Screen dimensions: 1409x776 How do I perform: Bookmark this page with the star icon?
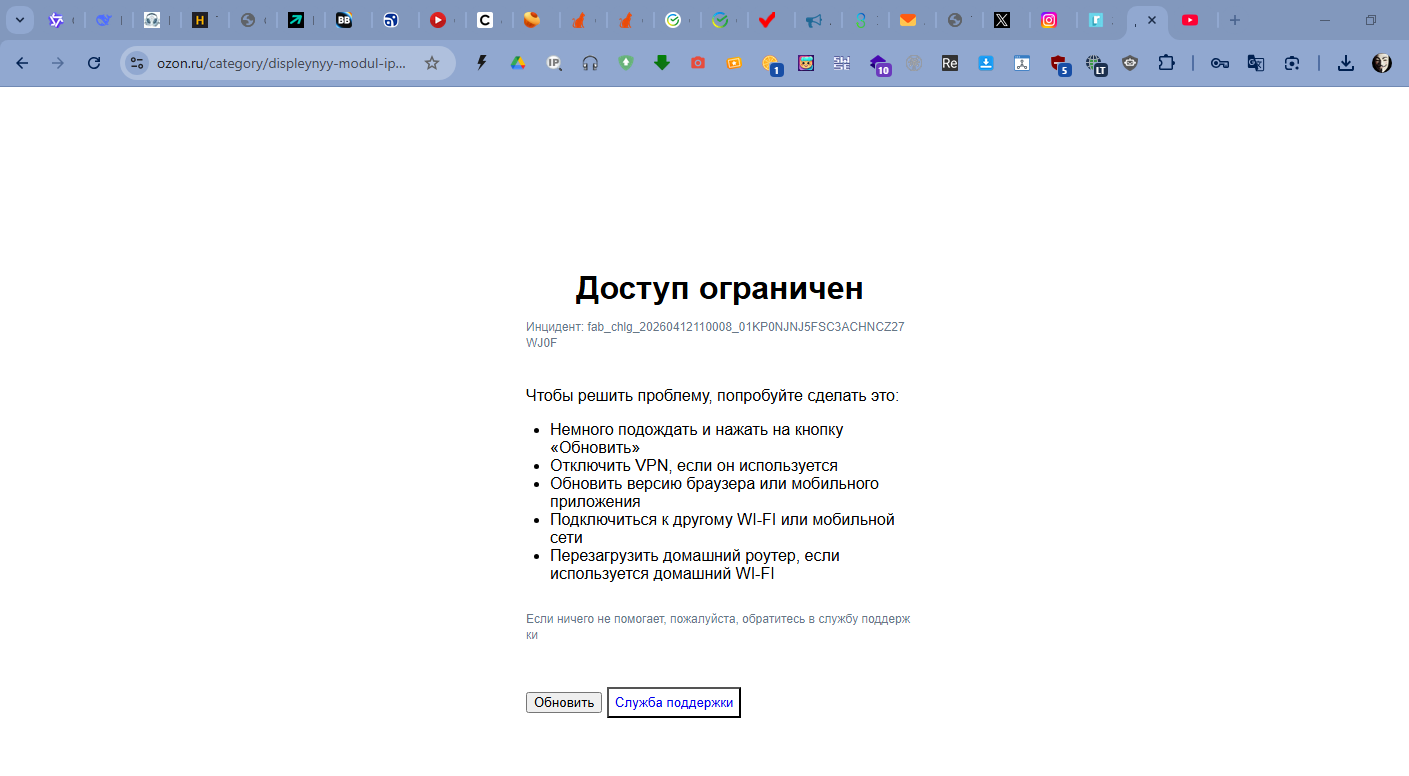tap(432, 63)
